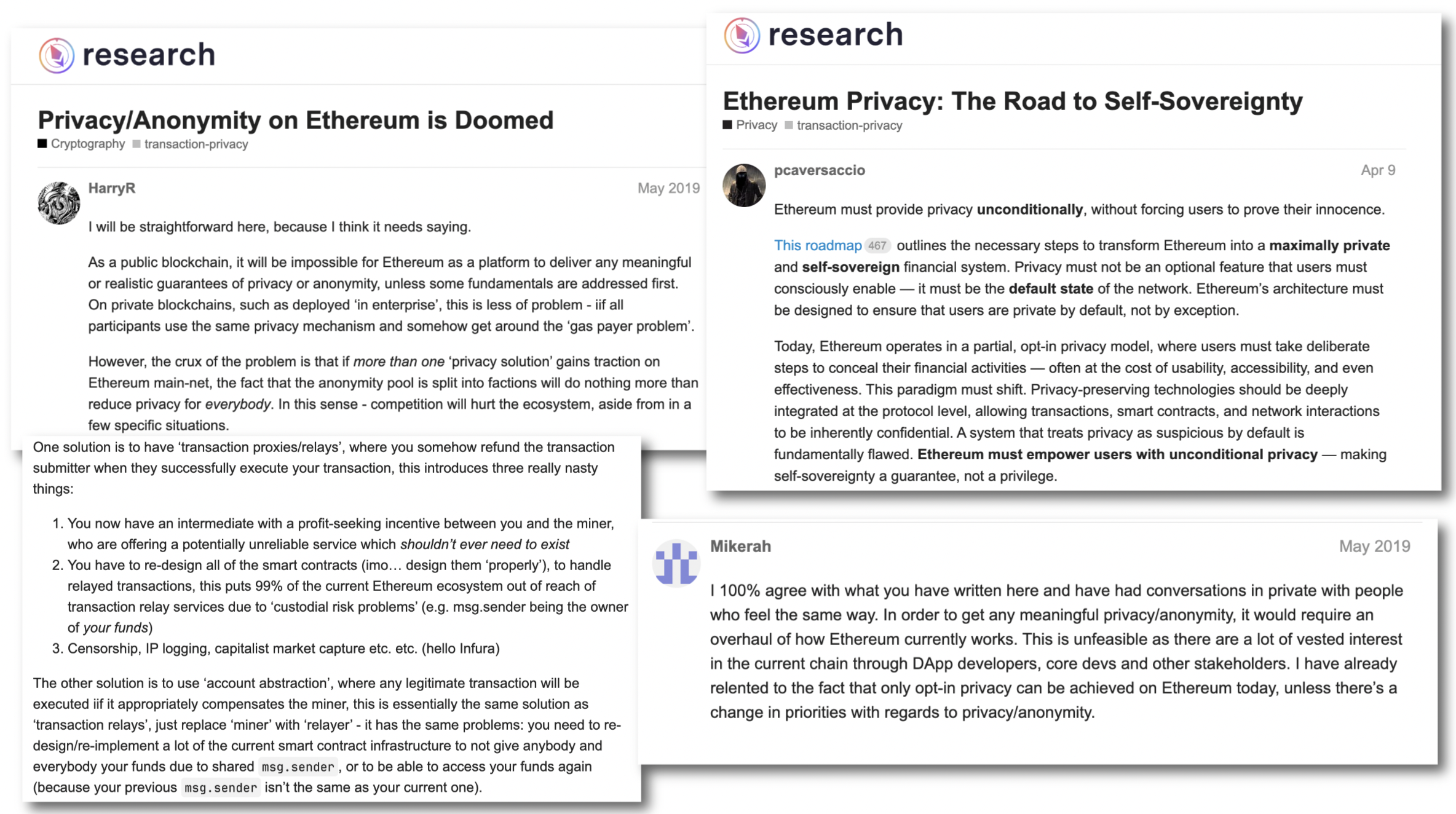The width and height of the screenshot is (1456, 814).
Task: Select the Cryptography category label
Action: coord(87,144)
